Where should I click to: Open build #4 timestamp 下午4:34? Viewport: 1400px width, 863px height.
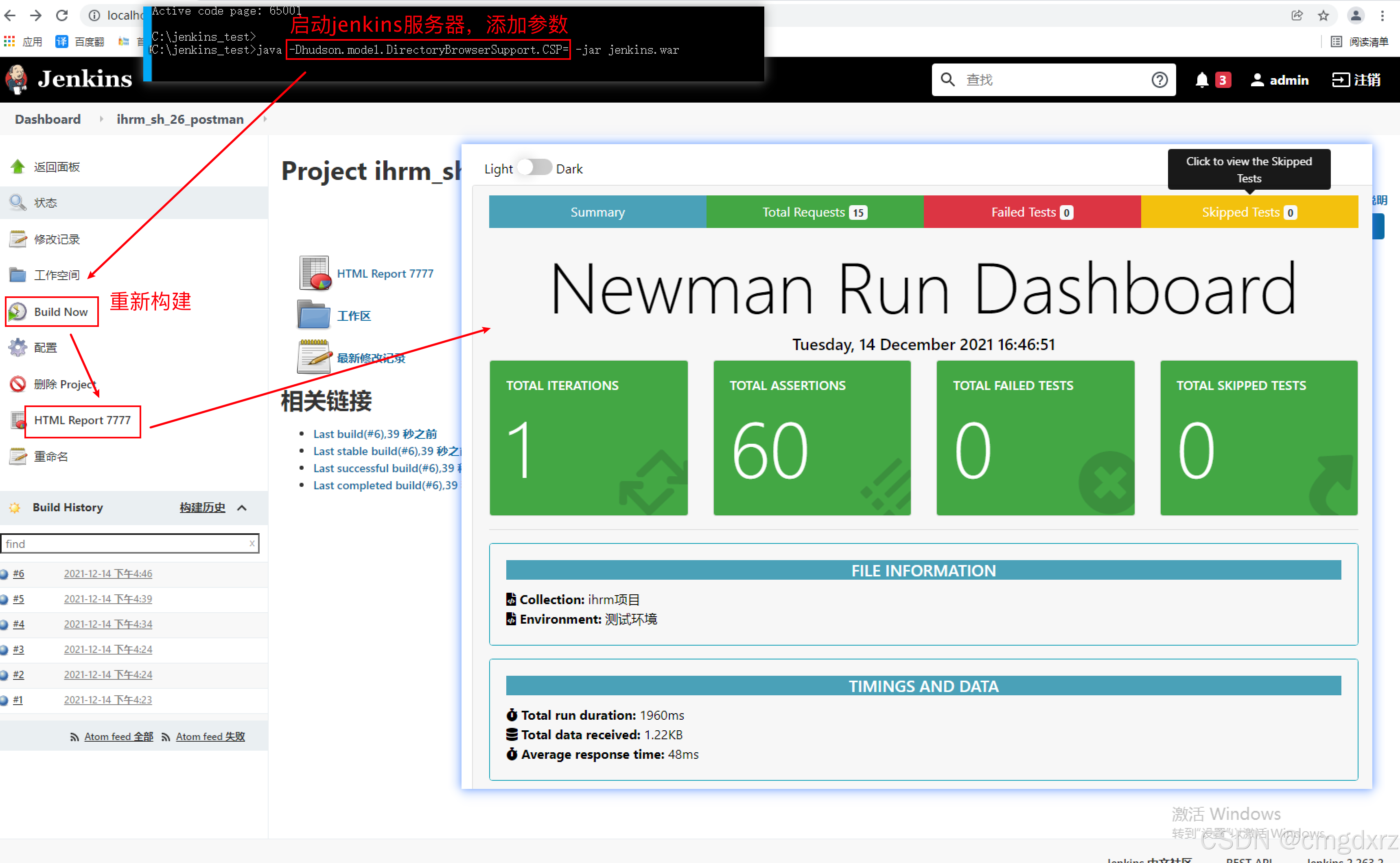click(108, 624)
